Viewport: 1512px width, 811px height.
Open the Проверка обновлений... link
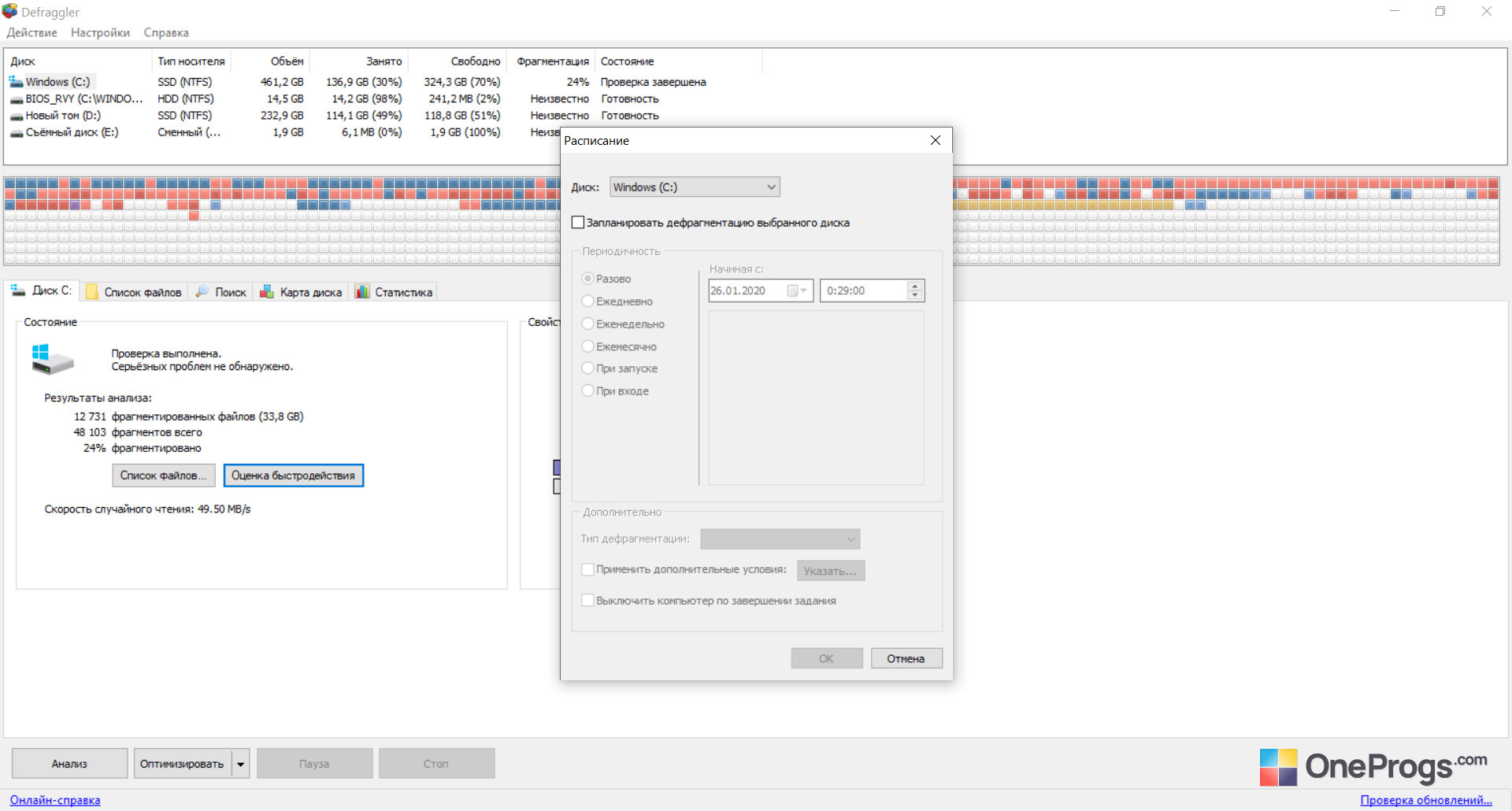click(1426, 800)
